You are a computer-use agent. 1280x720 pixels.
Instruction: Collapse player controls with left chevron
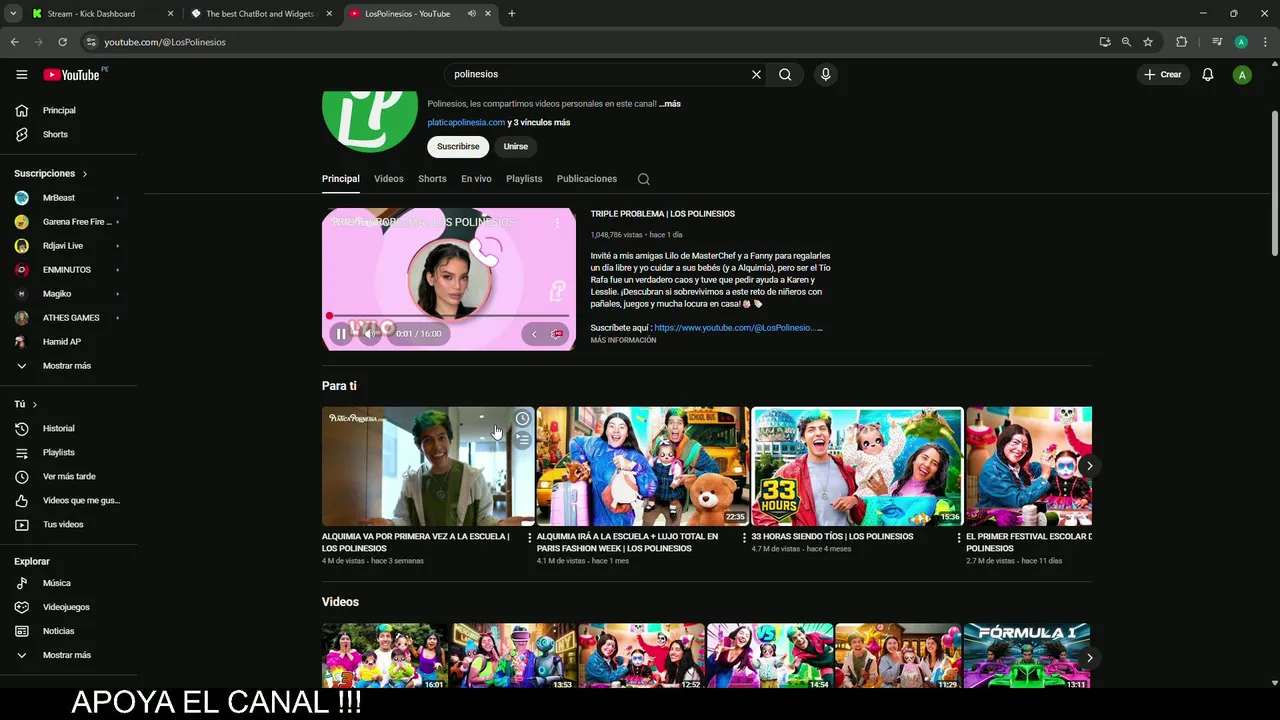pos(534,334)
